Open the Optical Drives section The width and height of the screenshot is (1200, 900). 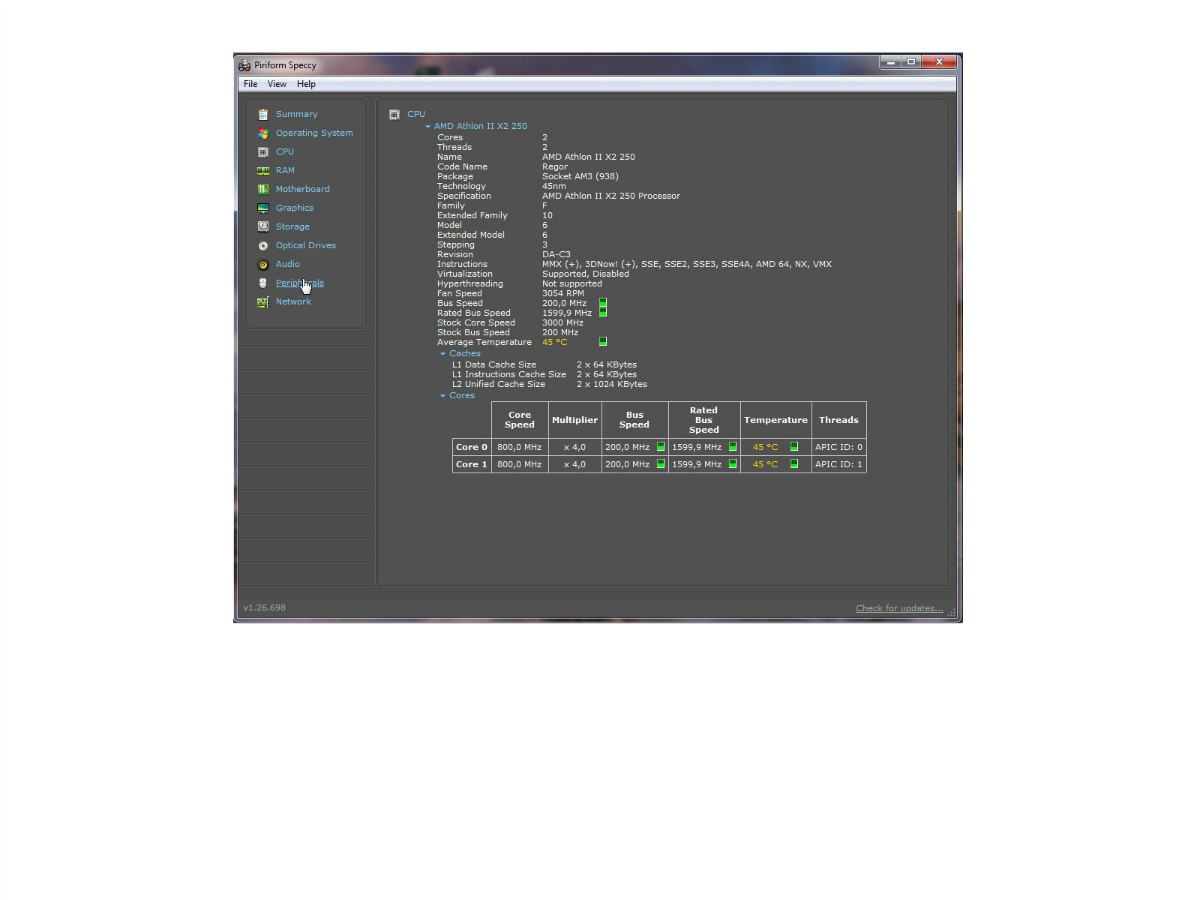point(306,245)
